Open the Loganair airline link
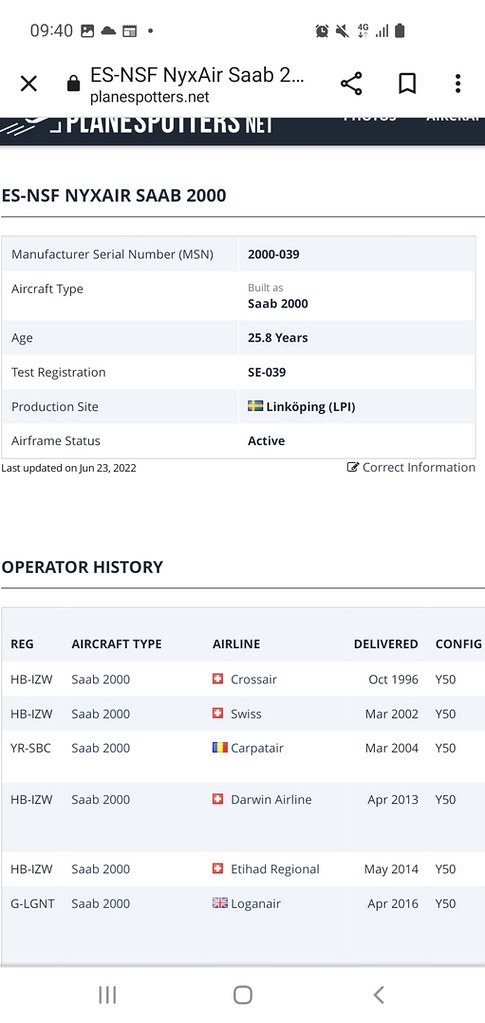 pyautogui.click(x=255, y=904)
